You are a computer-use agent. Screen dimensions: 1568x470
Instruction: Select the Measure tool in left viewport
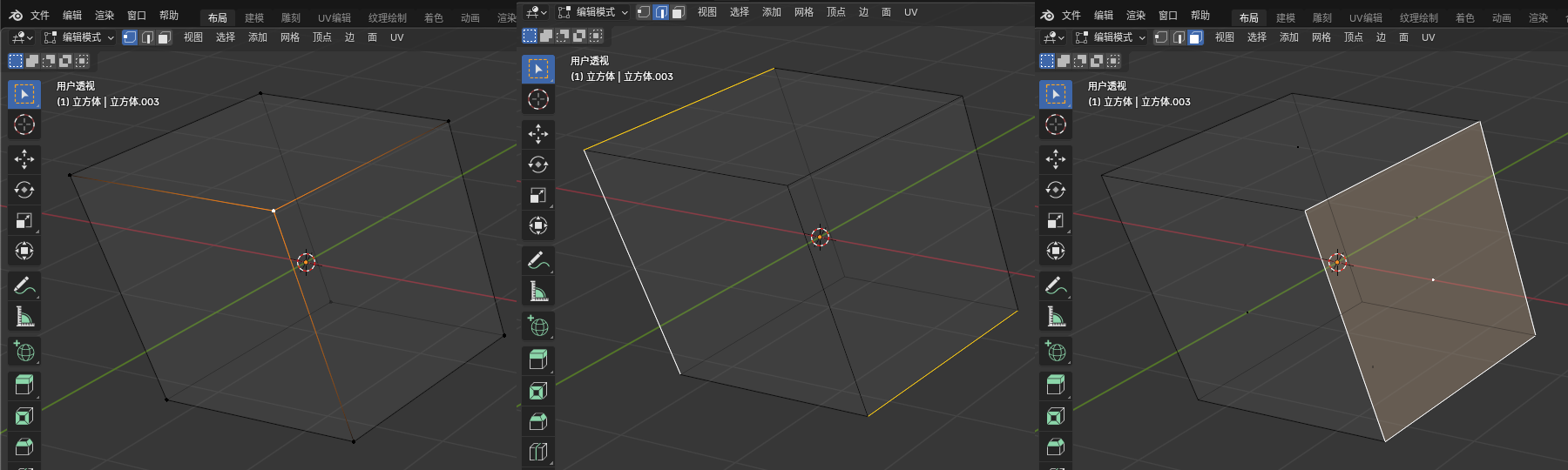24,317
